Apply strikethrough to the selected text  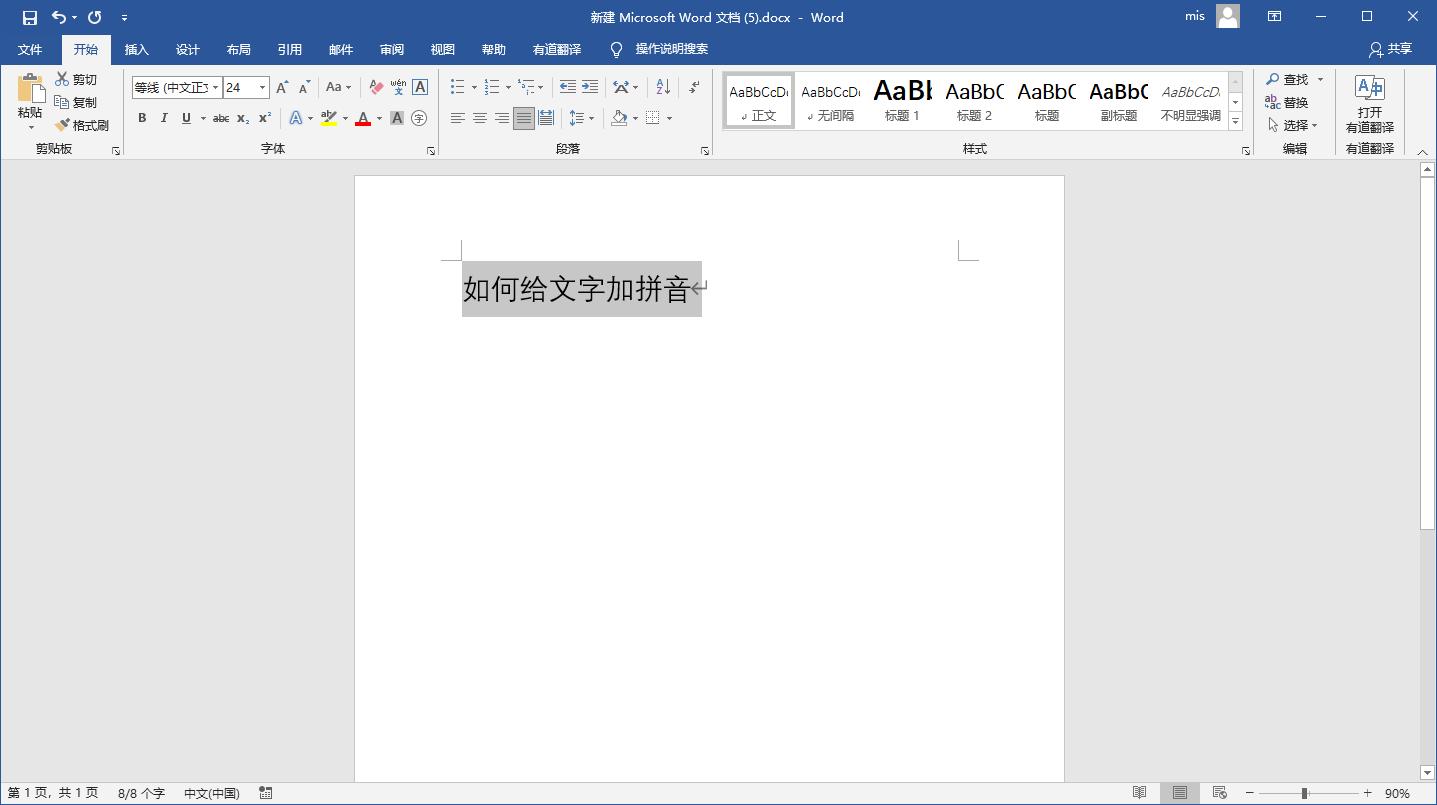[x=220, y=118]
